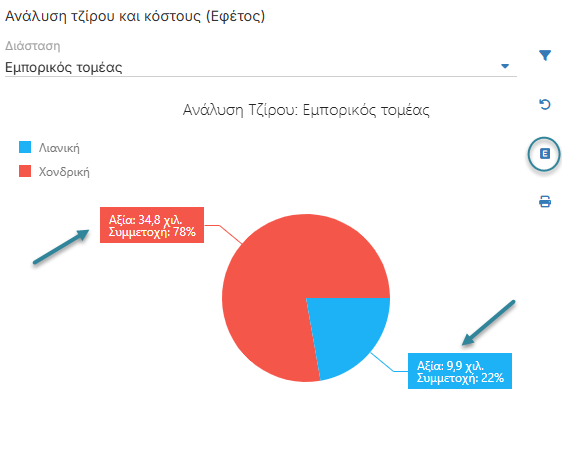Open the Διάσταση dropdown arrow
This screenshot has height=473, width=562.
pos(505,66)
